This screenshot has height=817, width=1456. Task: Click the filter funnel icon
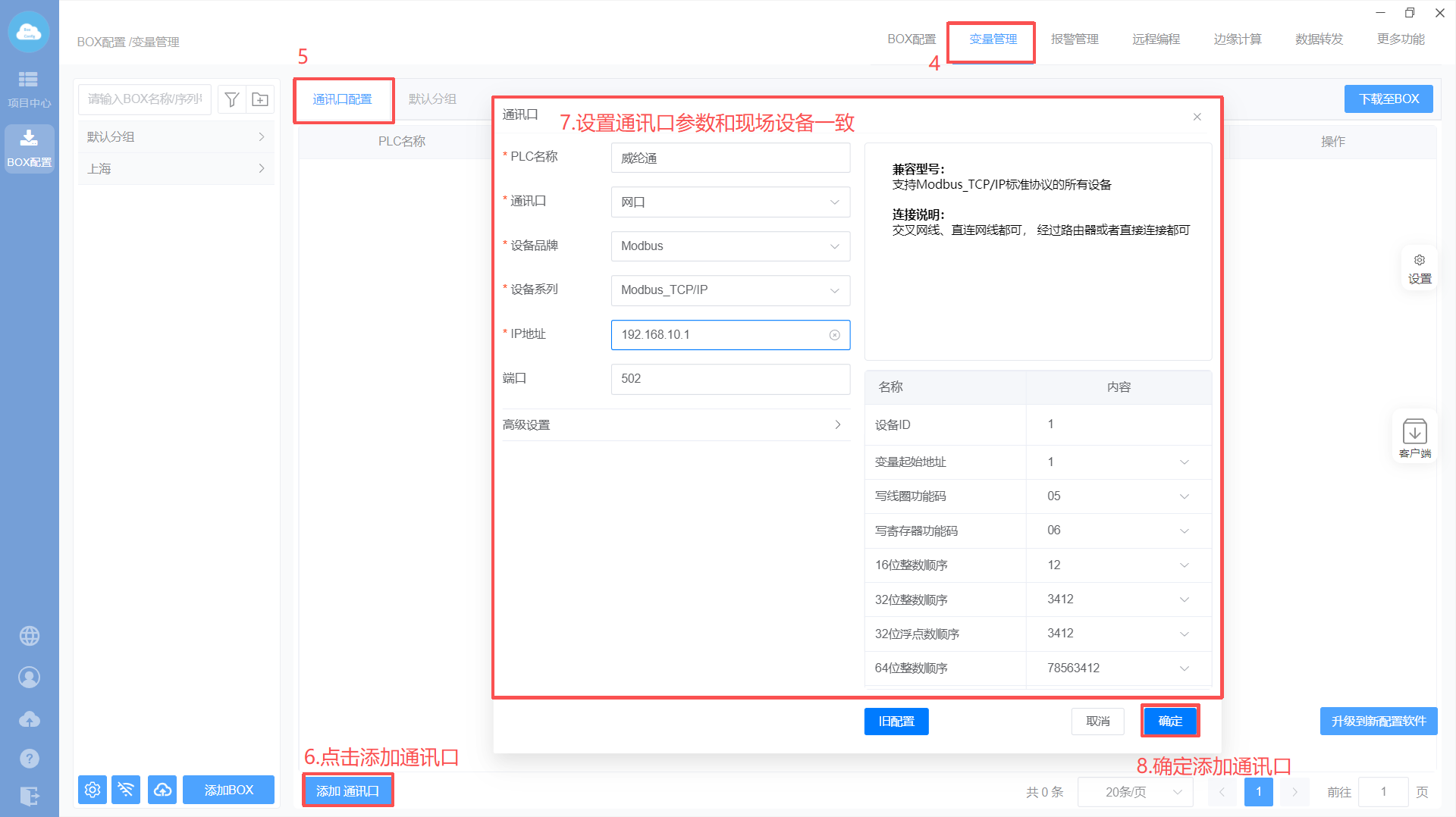click(232, 99)
